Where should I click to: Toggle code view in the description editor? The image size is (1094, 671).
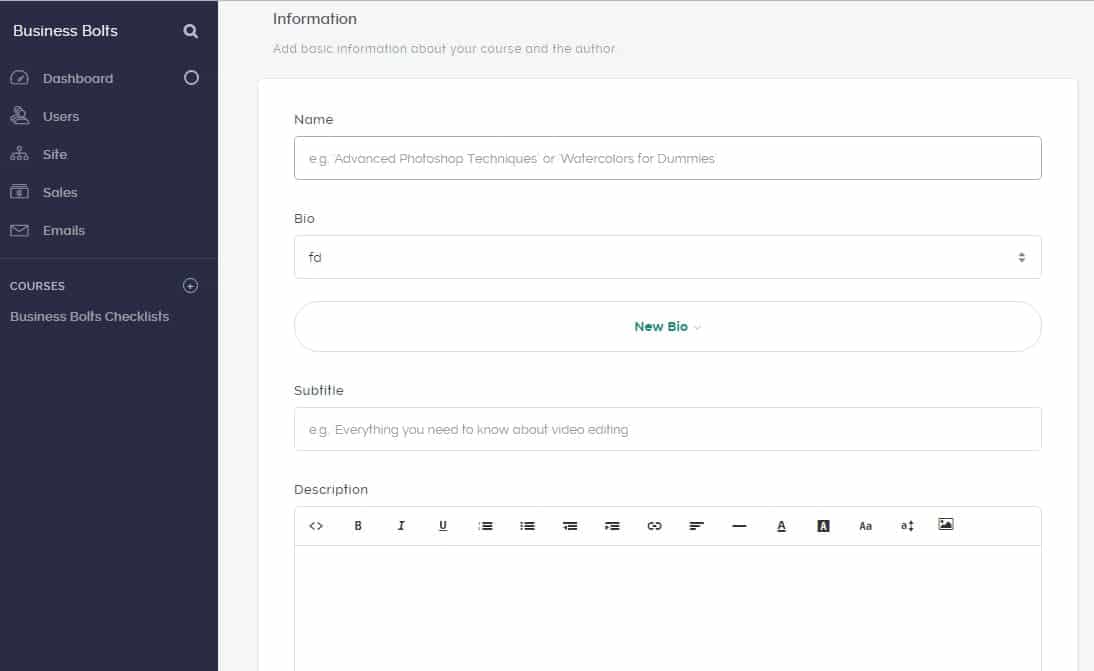[316, 526]
